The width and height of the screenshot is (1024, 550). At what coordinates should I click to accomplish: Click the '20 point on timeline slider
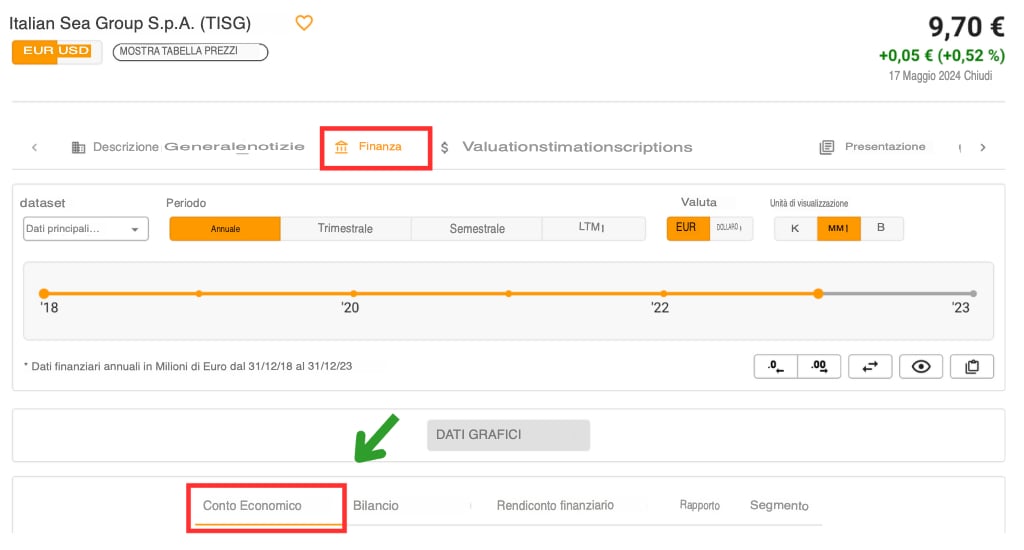point(354,294)
